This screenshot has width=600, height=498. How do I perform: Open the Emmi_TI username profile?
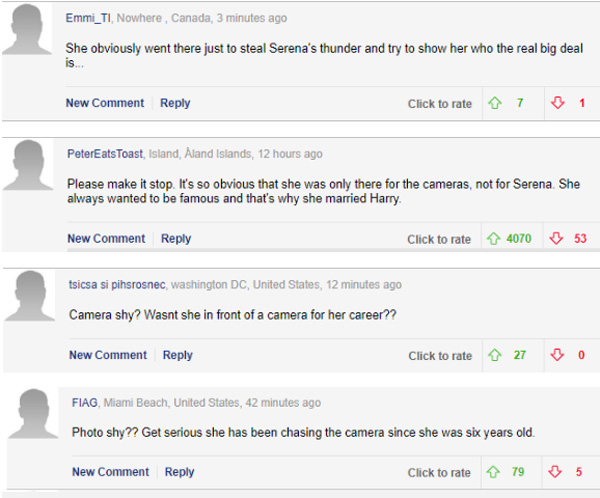pyautogui.click(x=88, y=18)
